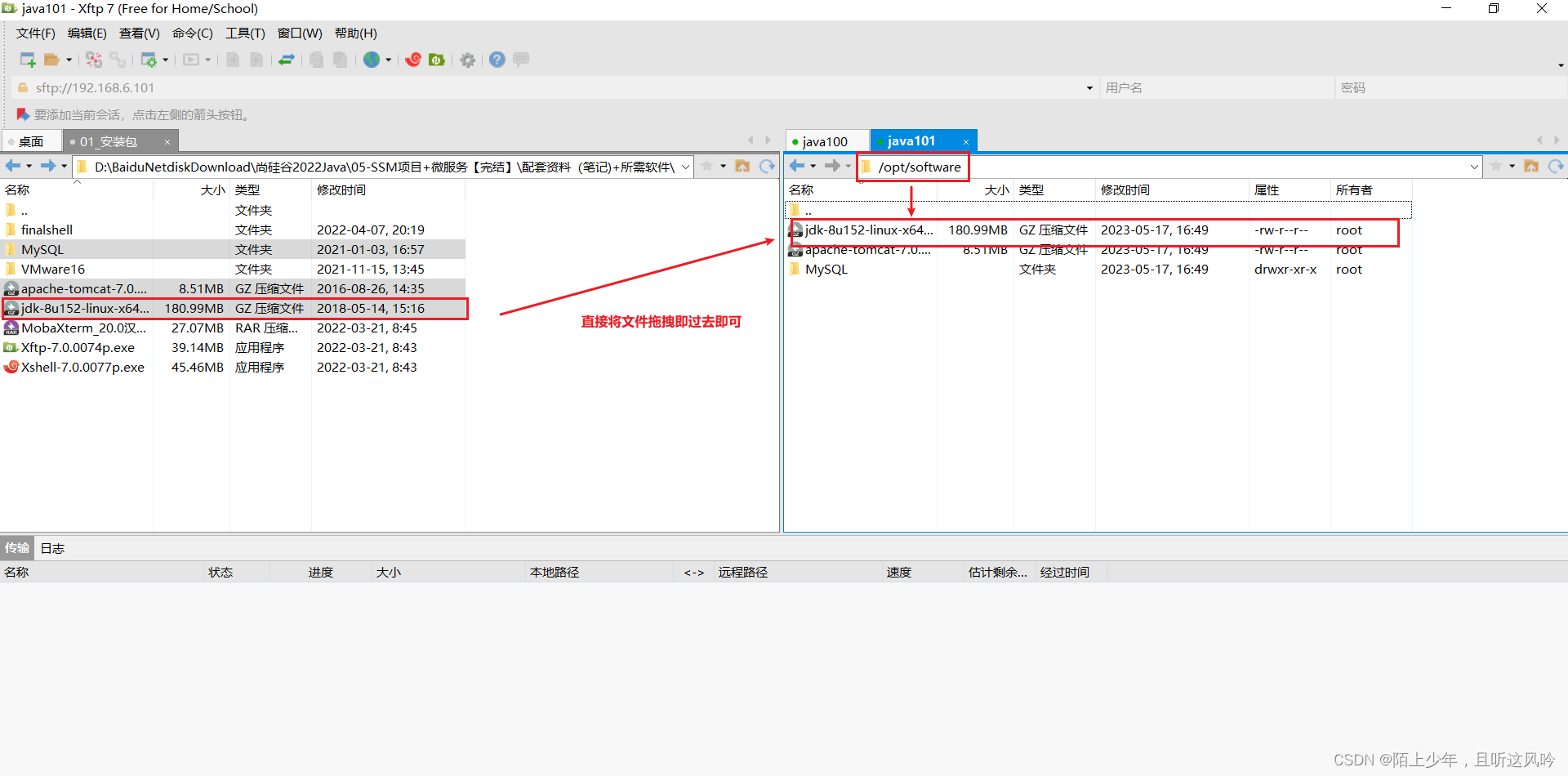Select MobaXterm_20.0 RAR file
Image resolution: width=1568 pixels, height=776 pixels.
point(233,328)
